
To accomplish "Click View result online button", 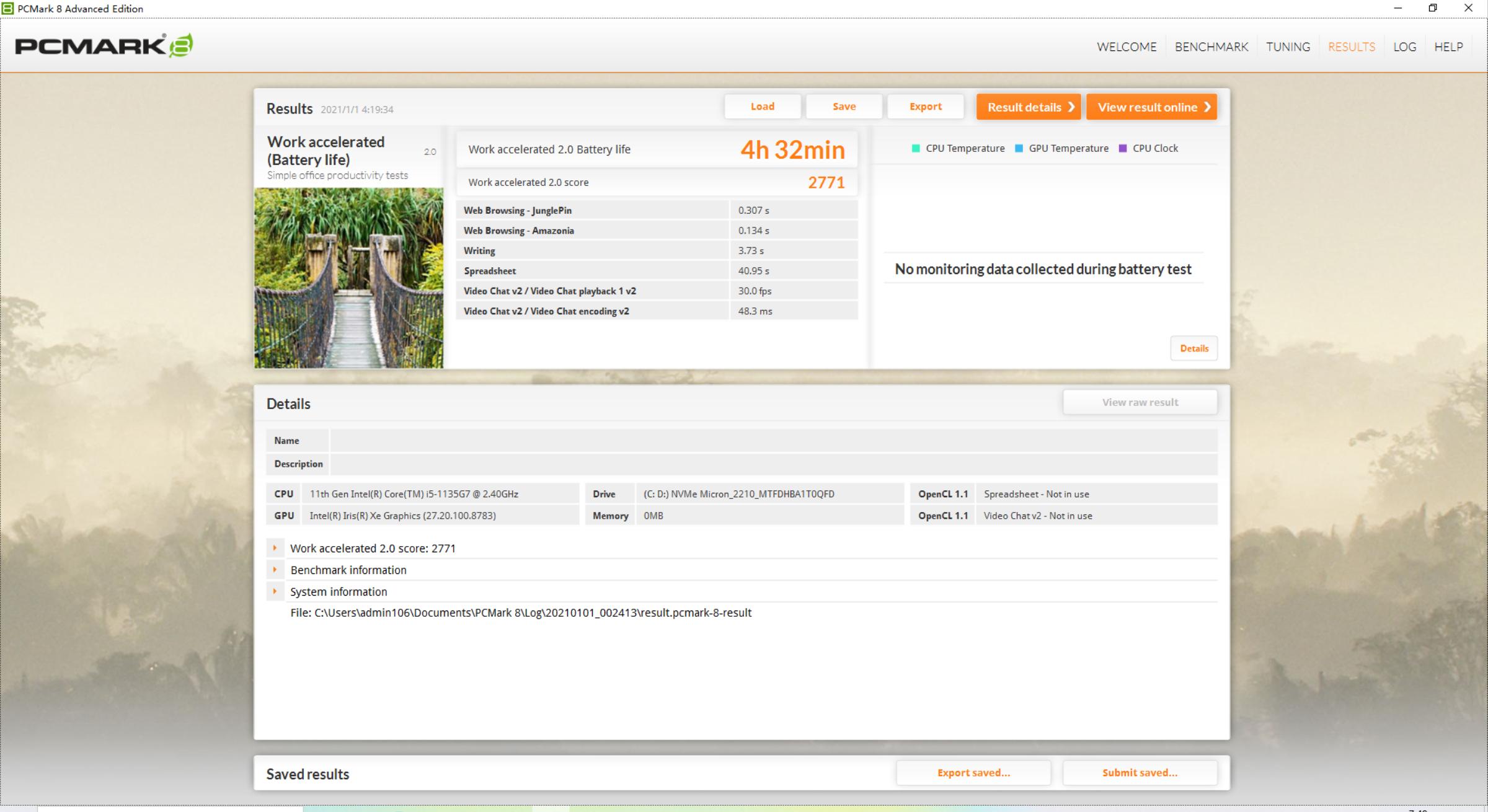I will (x=1151, y=107).
